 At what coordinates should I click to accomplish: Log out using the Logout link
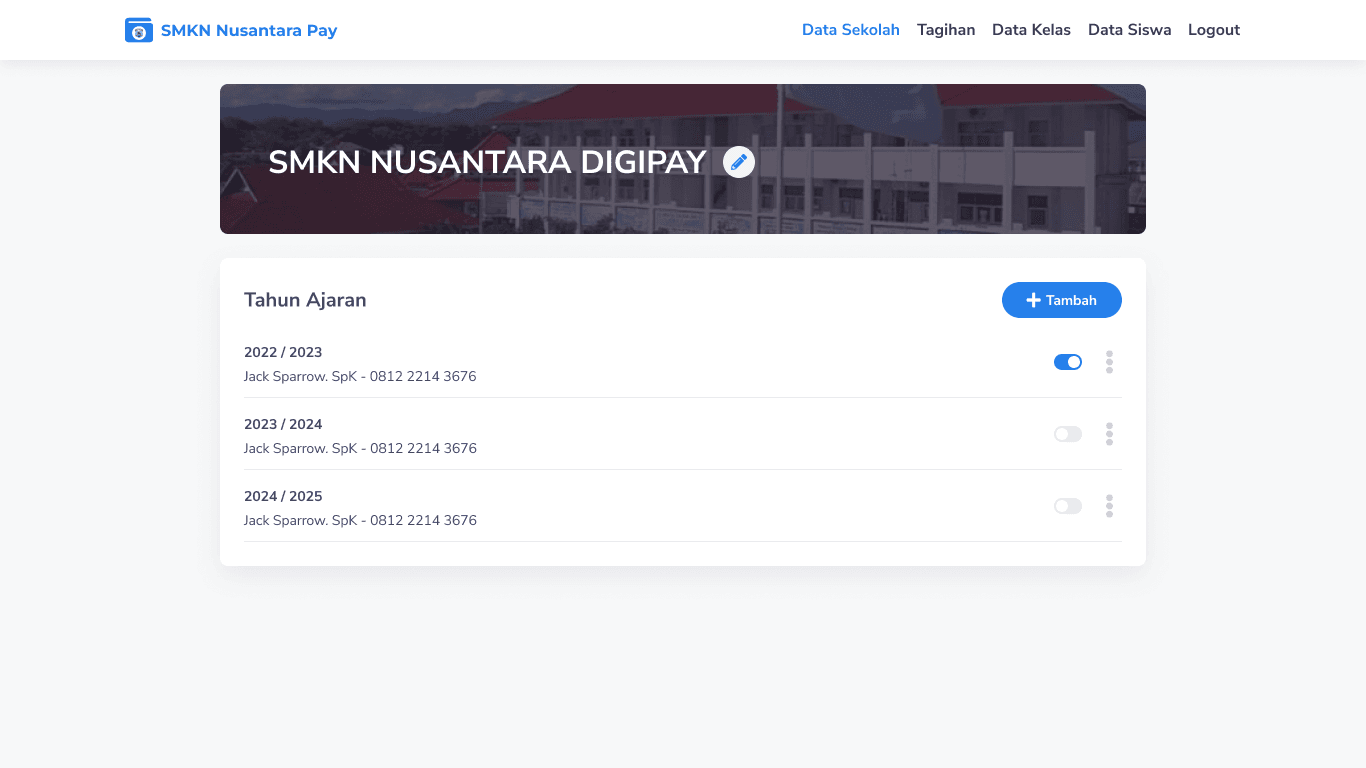(1214, 30)
